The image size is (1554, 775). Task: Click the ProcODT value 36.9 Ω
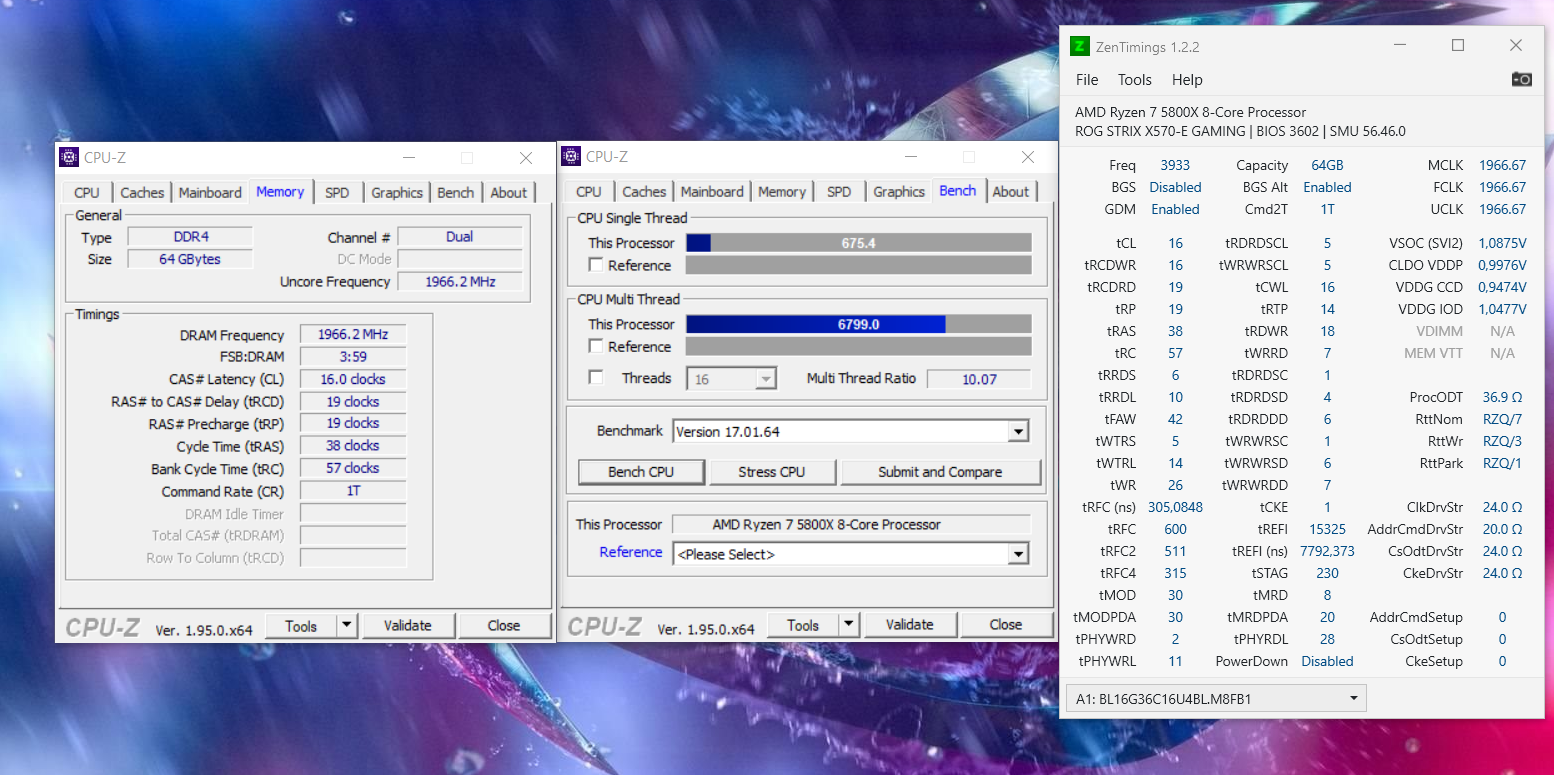[1502, 397]
